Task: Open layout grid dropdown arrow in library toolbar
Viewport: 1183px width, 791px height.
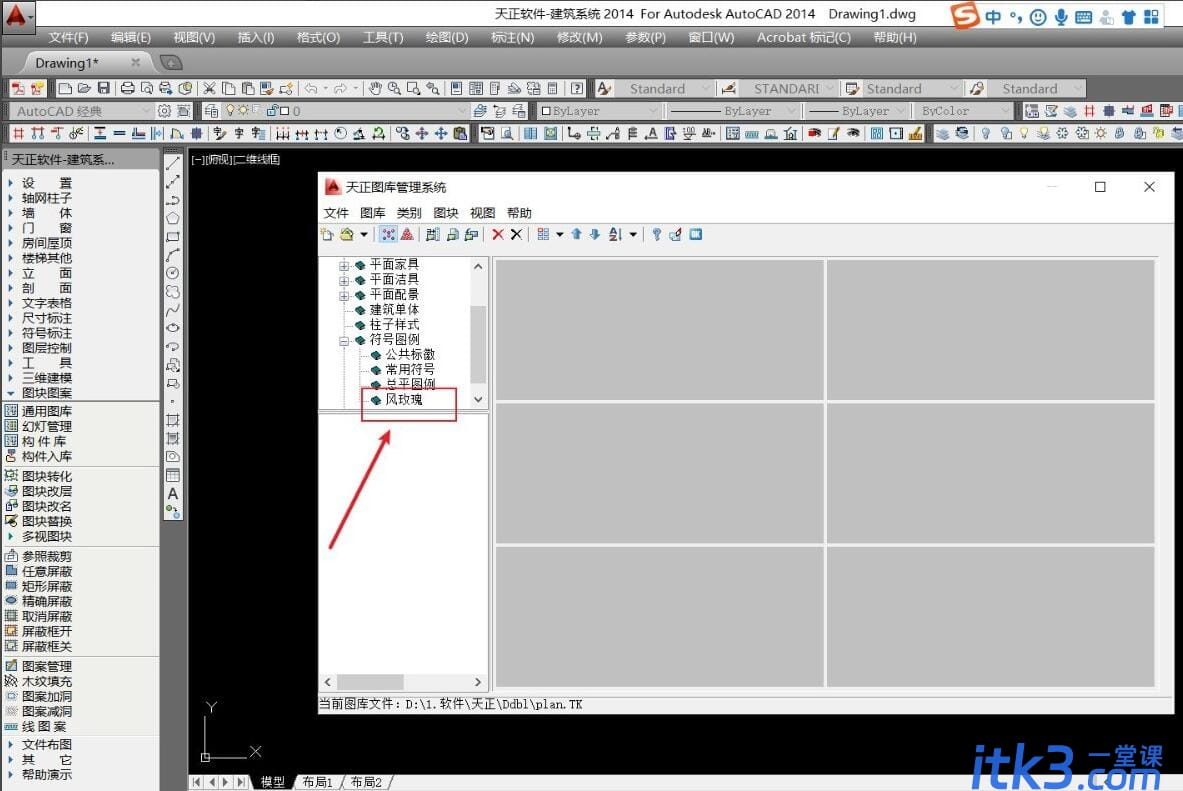Action: pyautogui.click(x=560, y=235)
